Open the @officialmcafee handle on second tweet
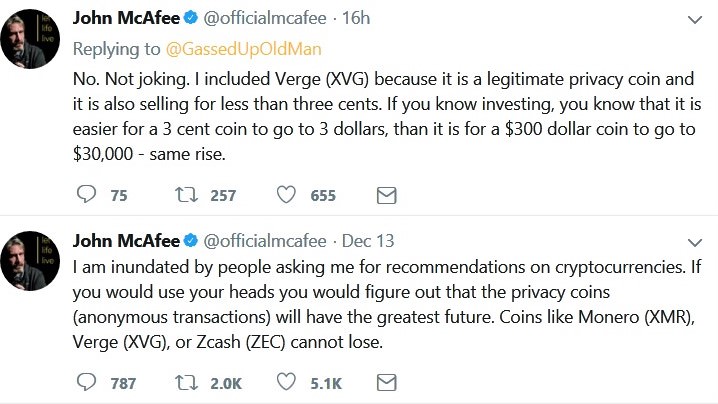 click(x=265, y=241)
